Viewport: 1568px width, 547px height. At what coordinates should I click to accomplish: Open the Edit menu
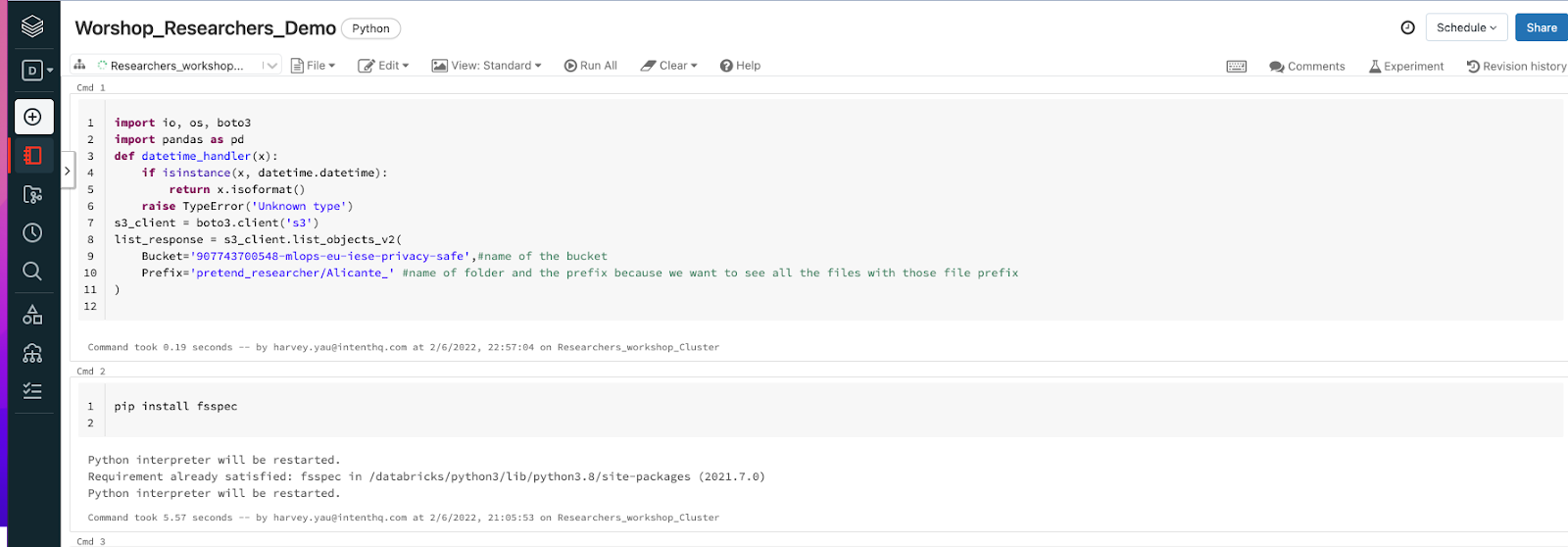[383, 66]
